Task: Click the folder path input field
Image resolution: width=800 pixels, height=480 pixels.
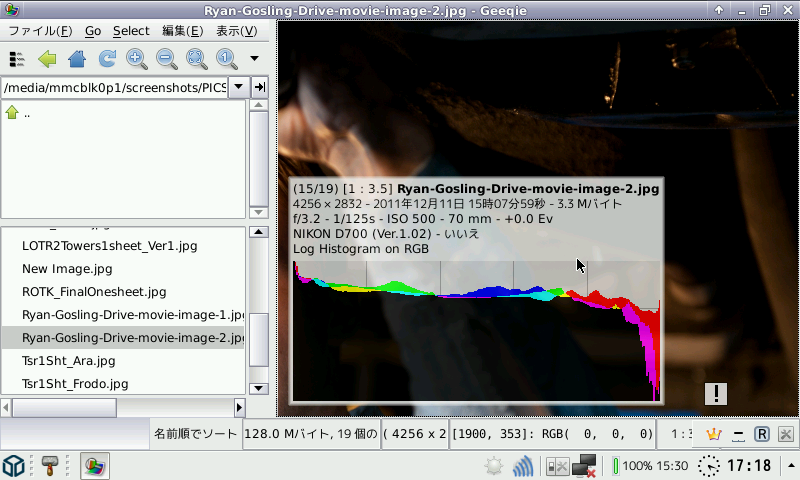Action: point(115,87)
